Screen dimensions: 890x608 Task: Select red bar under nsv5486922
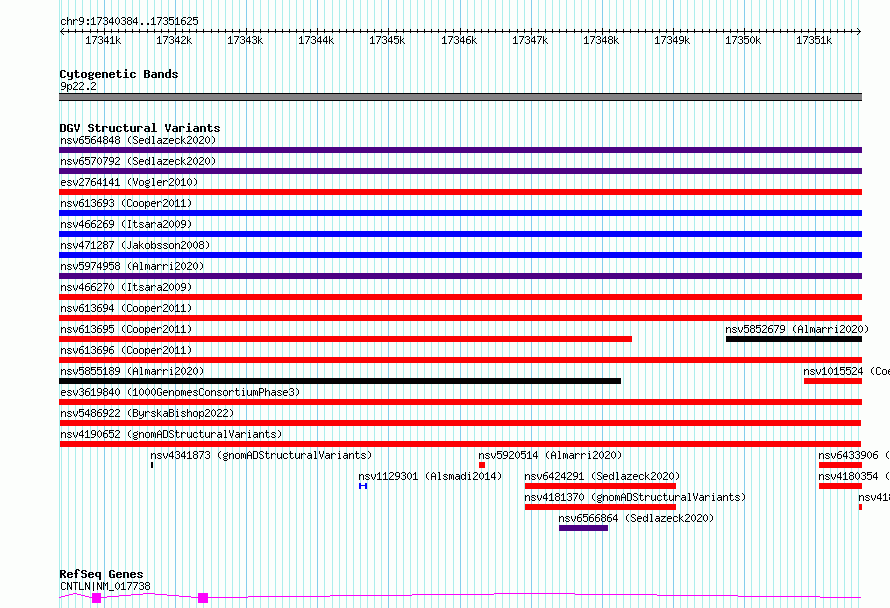click(x=460, y=423)
